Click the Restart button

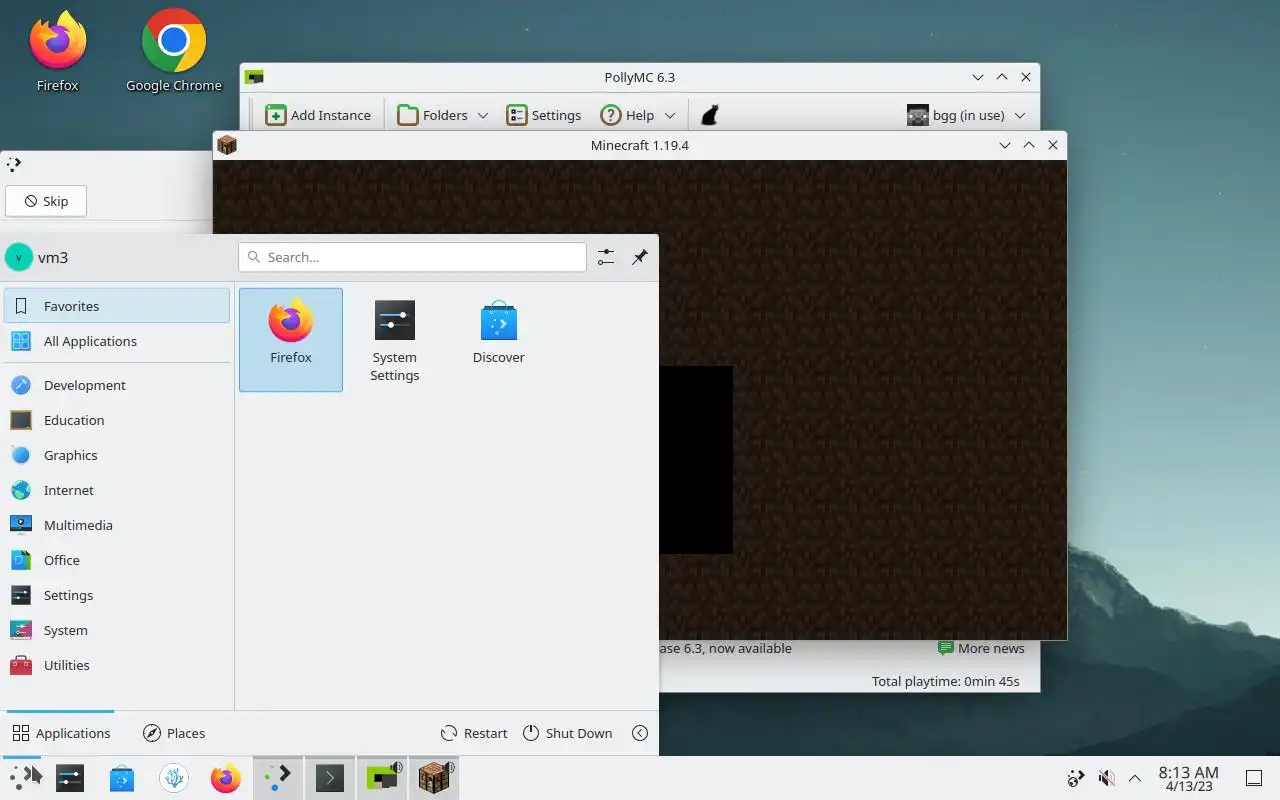pos(474,733)
